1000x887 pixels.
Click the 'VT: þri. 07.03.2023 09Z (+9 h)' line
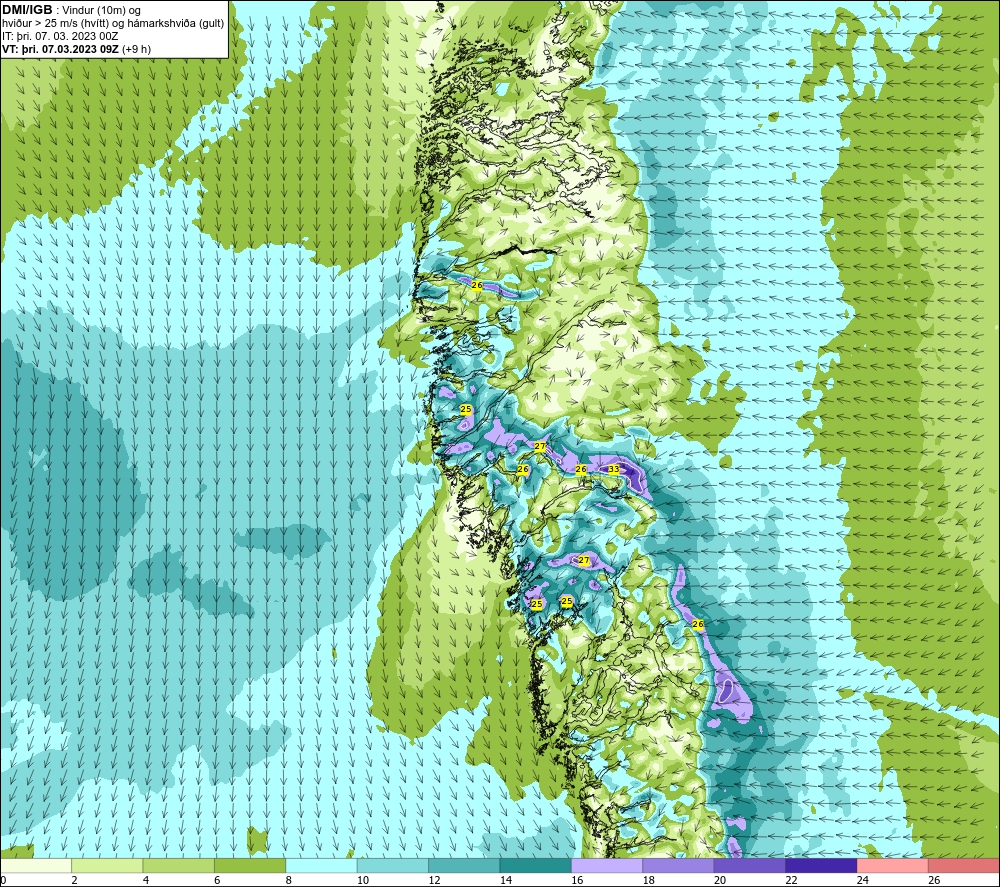pyautogui.click(x=77, y=49)
